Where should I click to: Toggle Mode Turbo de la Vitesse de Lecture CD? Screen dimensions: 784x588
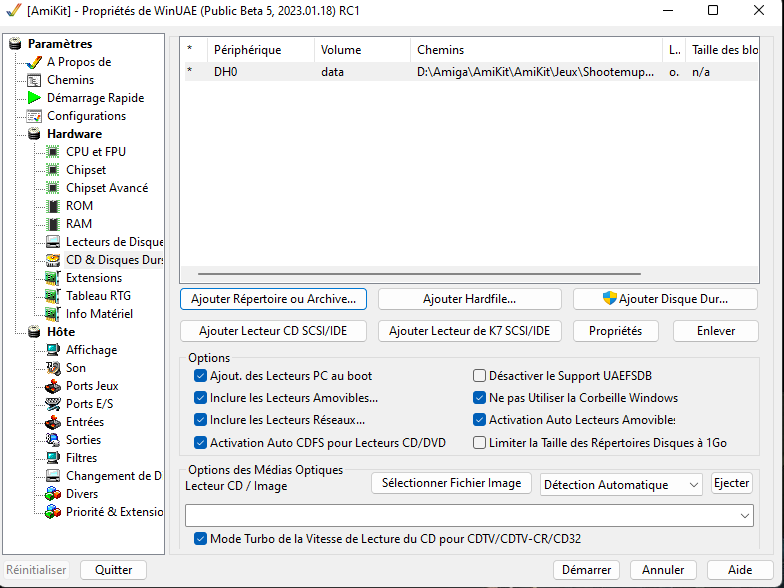click(x=200, y=538)
